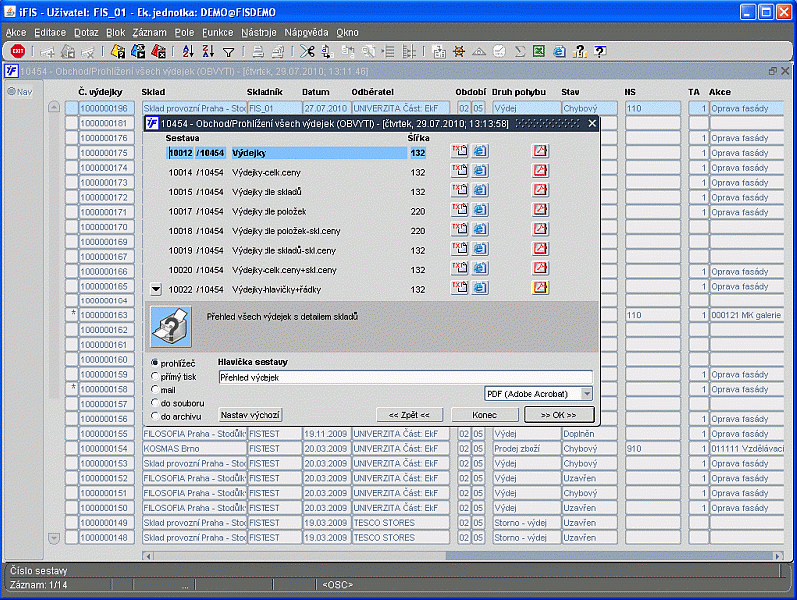
Task: Click the horizontal scrollbar thumb
Action: pyautogui.click(x=609, y=556)
